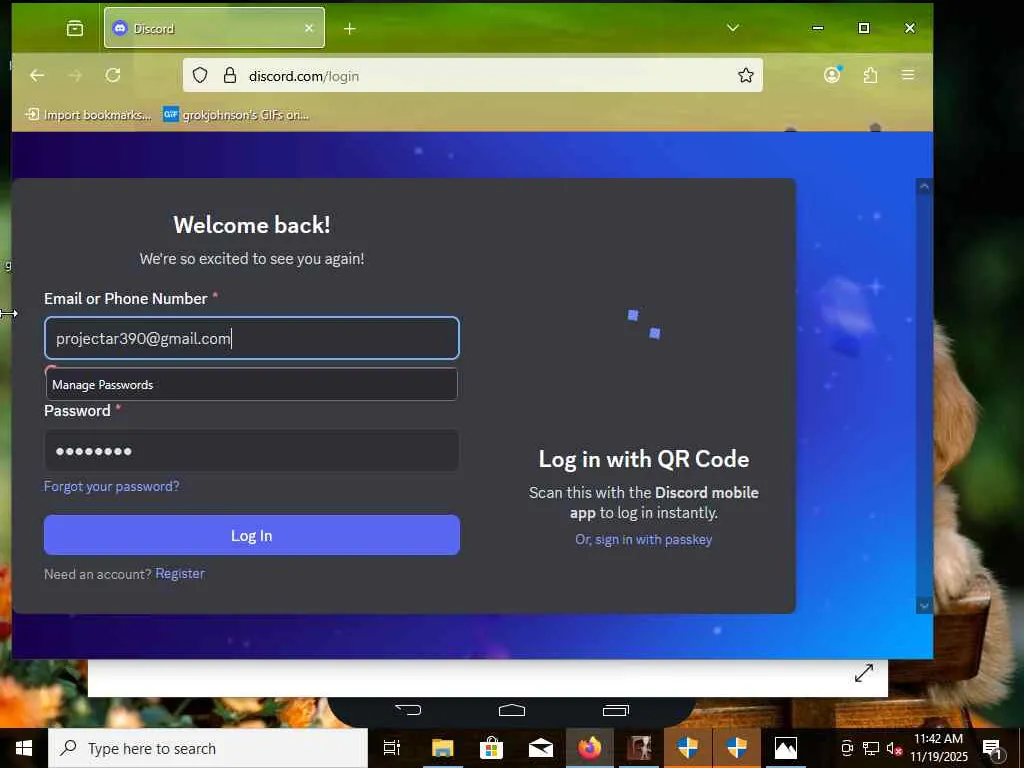This screenshot has width=1024, height=768.
Task: Open the Firefox account icon
Action: 832,75
